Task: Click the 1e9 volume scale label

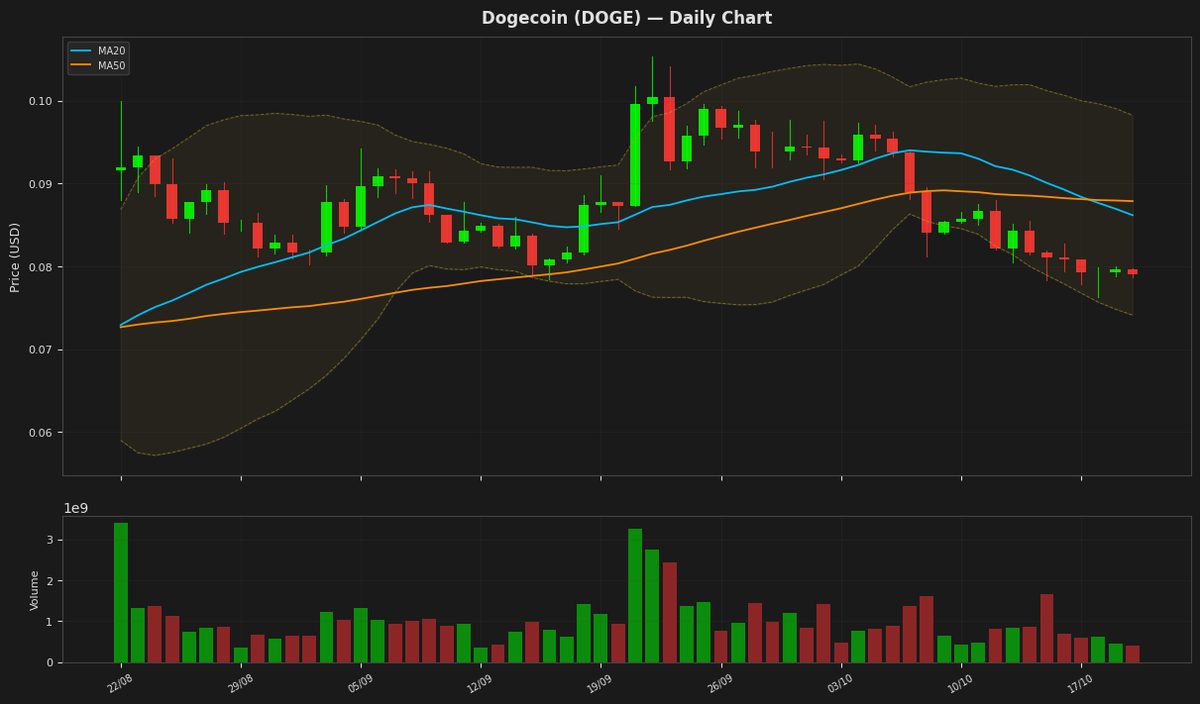Action: coord(76,508)
